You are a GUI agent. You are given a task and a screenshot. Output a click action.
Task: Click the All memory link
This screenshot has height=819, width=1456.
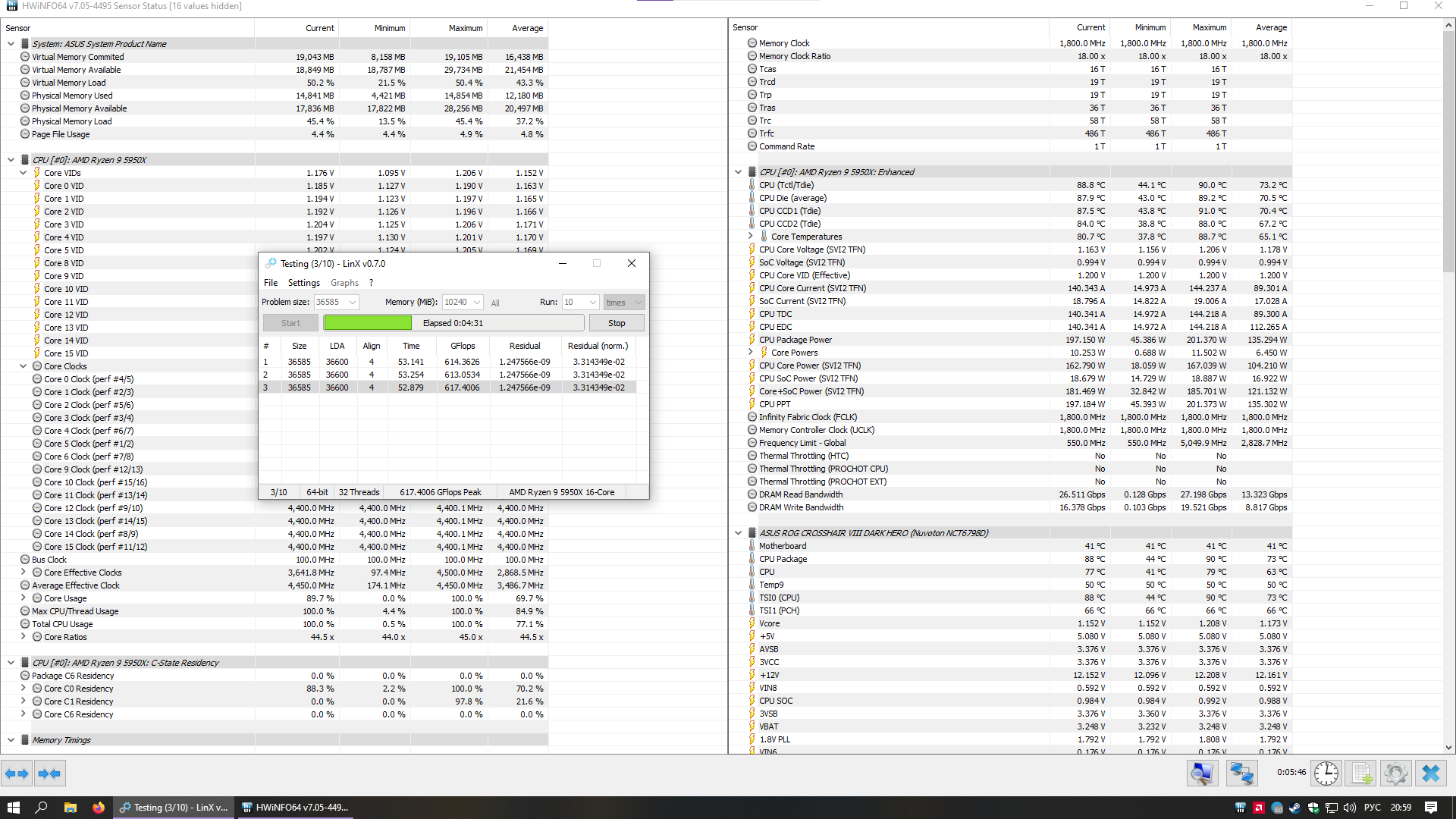pyautogui.click(x=495, y=303)
